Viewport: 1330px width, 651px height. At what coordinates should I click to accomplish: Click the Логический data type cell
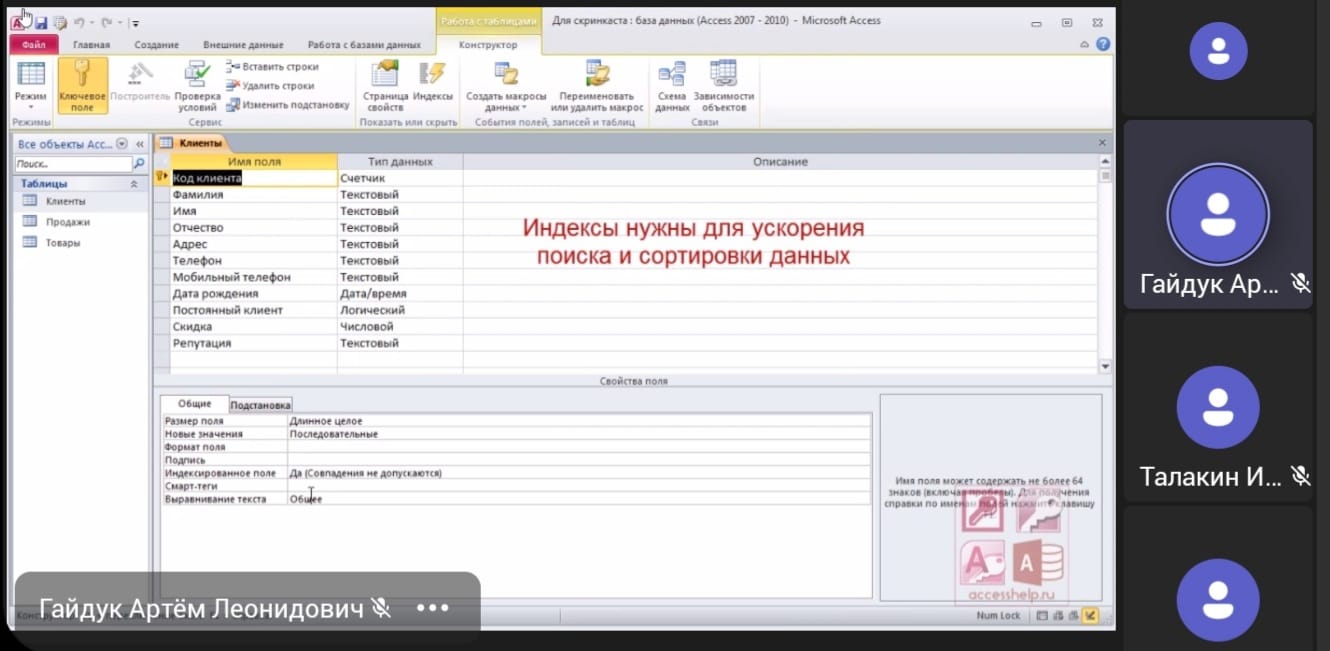[x=400, y=310]
